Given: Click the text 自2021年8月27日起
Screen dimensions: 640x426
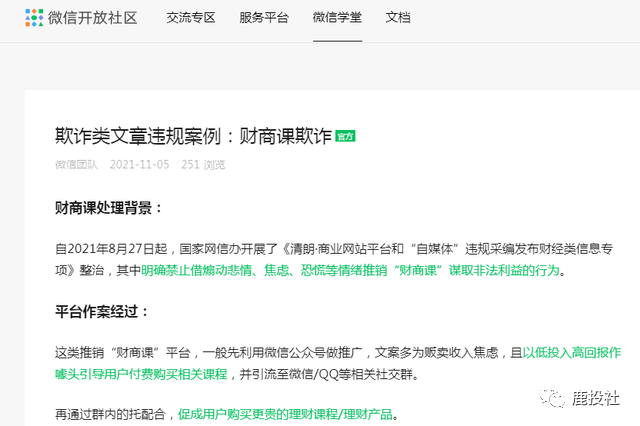Looking at the screenshot, I should [x=111, y=248].
